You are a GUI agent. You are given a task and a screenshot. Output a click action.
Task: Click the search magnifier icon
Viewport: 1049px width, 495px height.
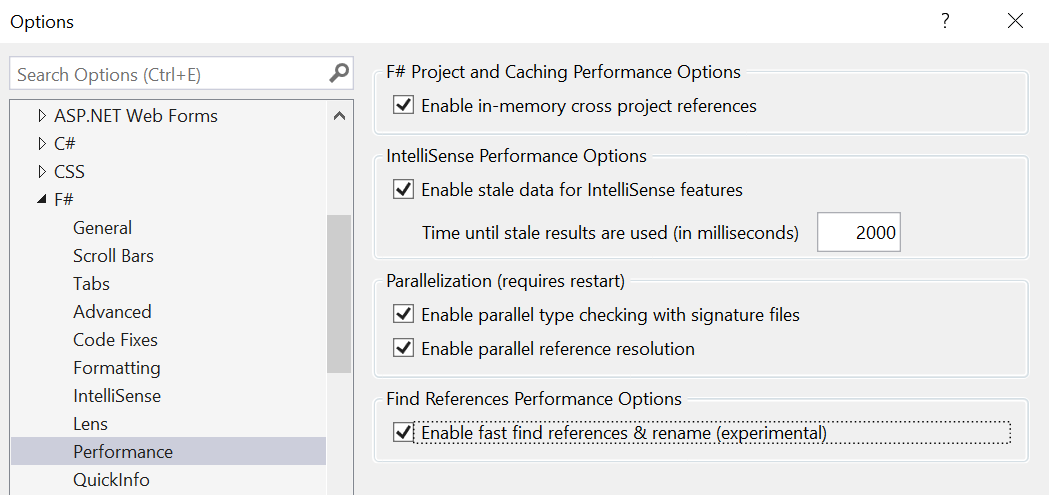[x=339, y=74]
